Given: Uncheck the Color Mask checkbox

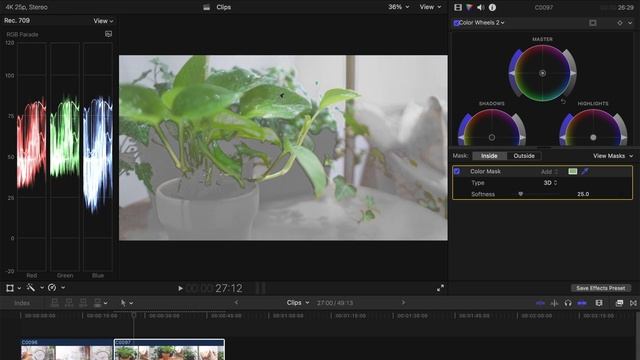Looking at the screenshot, I should tap(457, 171).
